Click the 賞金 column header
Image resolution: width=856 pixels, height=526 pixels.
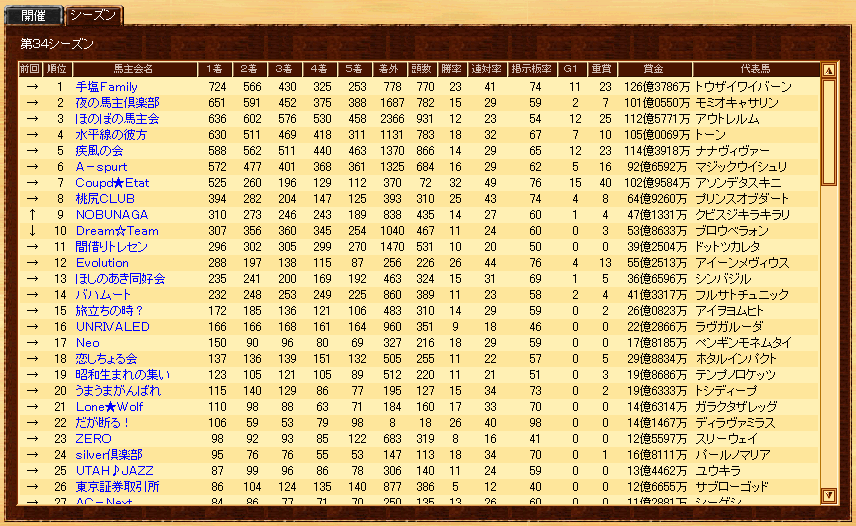[x=653, y=69]
